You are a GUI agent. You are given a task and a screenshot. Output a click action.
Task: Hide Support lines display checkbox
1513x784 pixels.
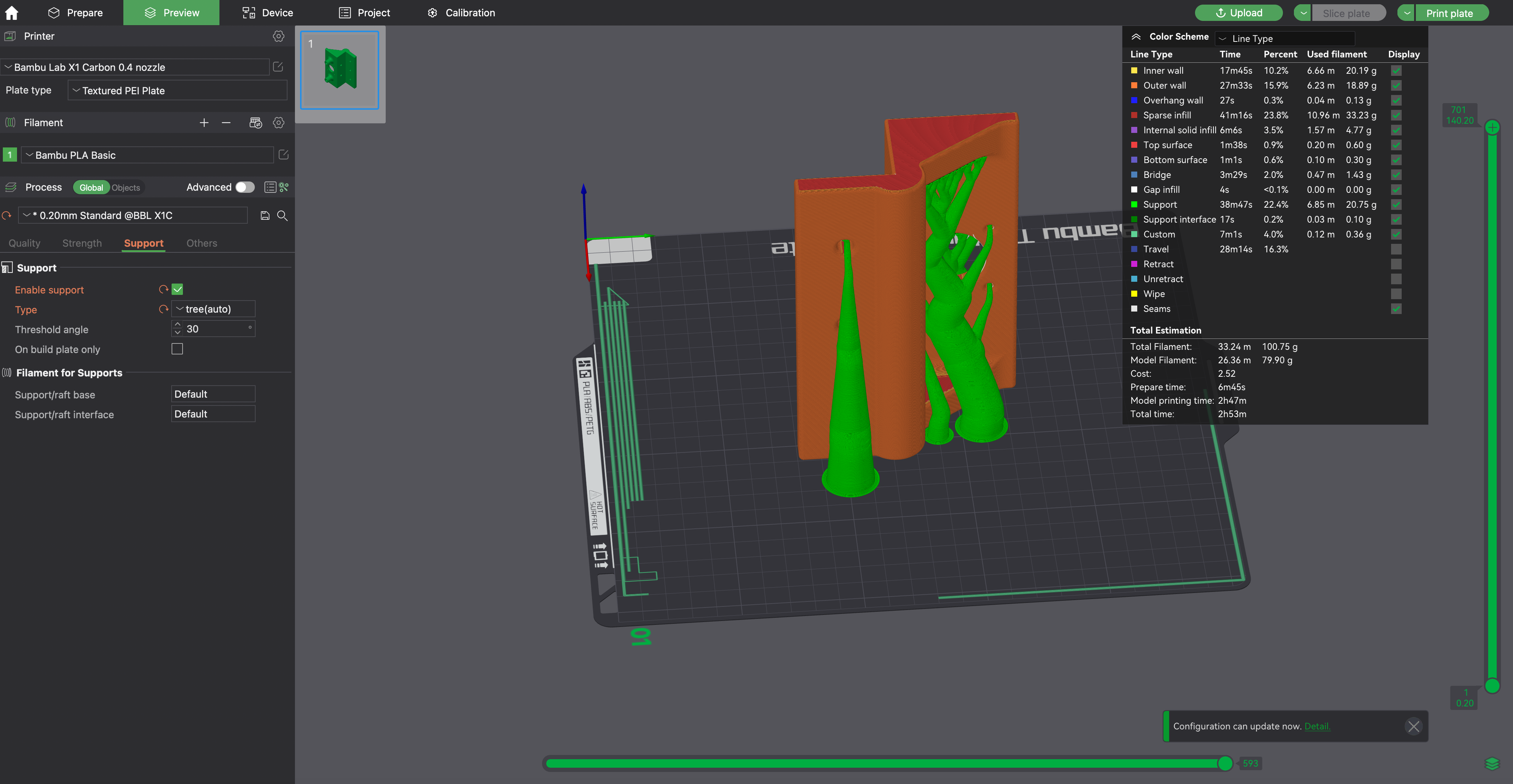pos(1396,205)
